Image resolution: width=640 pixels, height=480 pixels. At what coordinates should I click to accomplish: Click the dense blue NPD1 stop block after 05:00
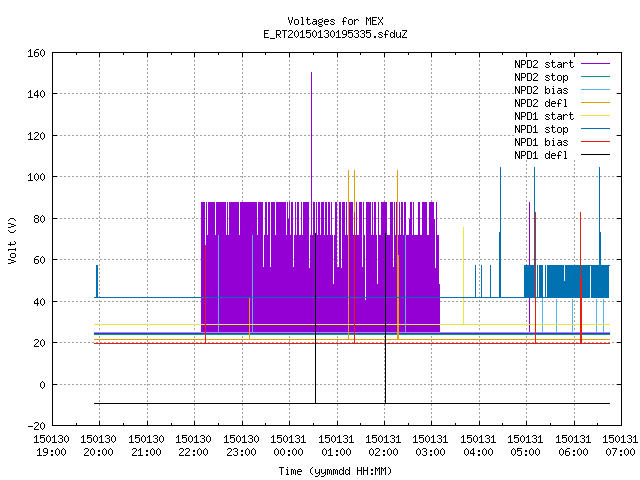(x=567, y=281)
